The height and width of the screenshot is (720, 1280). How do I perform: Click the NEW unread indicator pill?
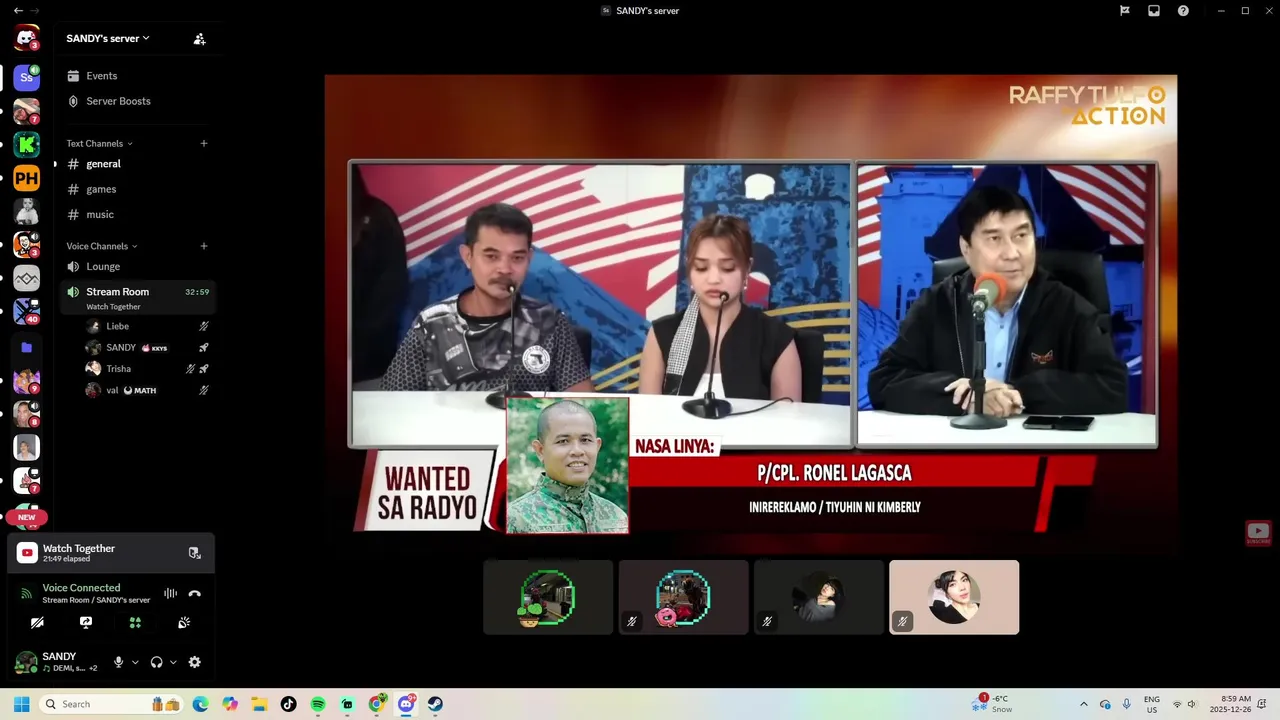coord(26,517)
